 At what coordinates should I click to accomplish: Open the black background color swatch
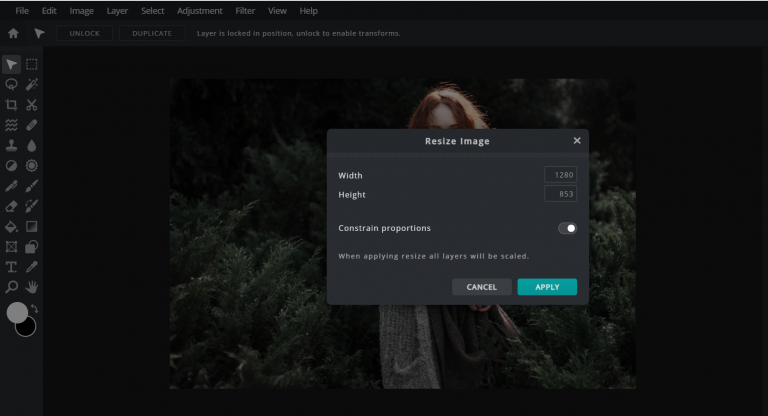27,328
